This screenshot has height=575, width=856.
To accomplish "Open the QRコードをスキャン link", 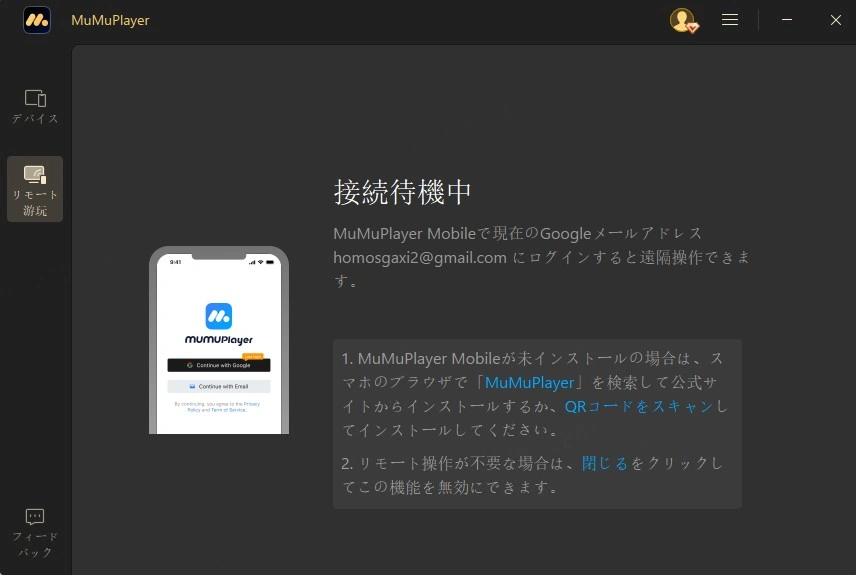I will 639,406.
